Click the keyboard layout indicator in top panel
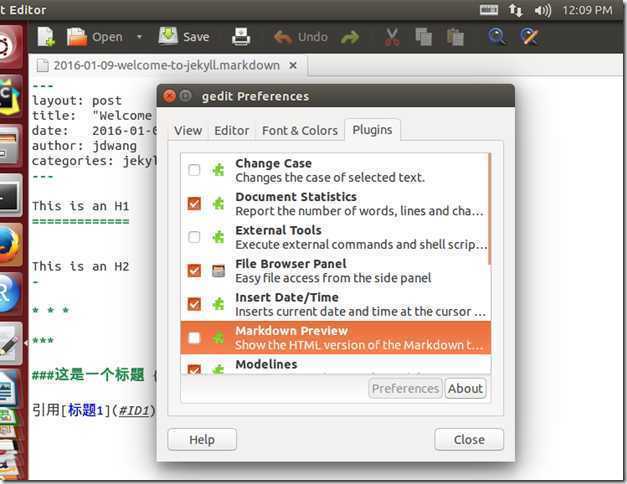 coord(489,10)
